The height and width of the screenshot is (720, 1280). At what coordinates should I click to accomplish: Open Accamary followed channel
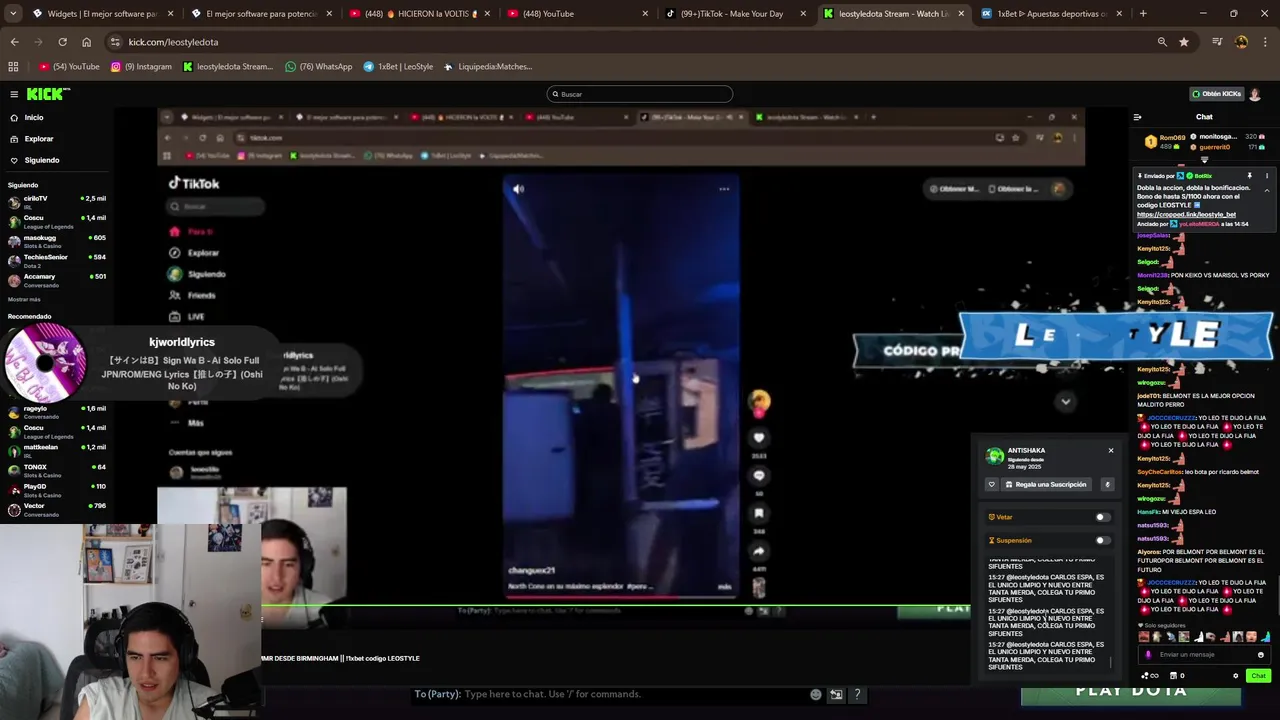tap(56, 279)
